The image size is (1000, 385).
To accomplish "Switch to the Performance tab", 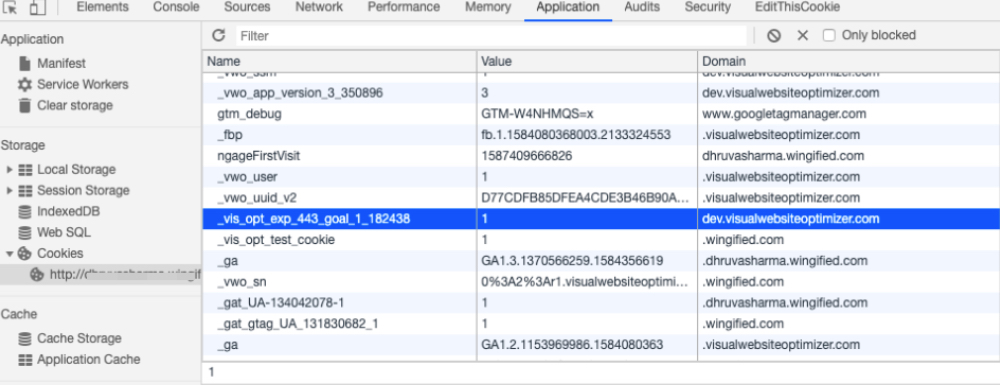I will pyautogui.click(x=404, y=7).
